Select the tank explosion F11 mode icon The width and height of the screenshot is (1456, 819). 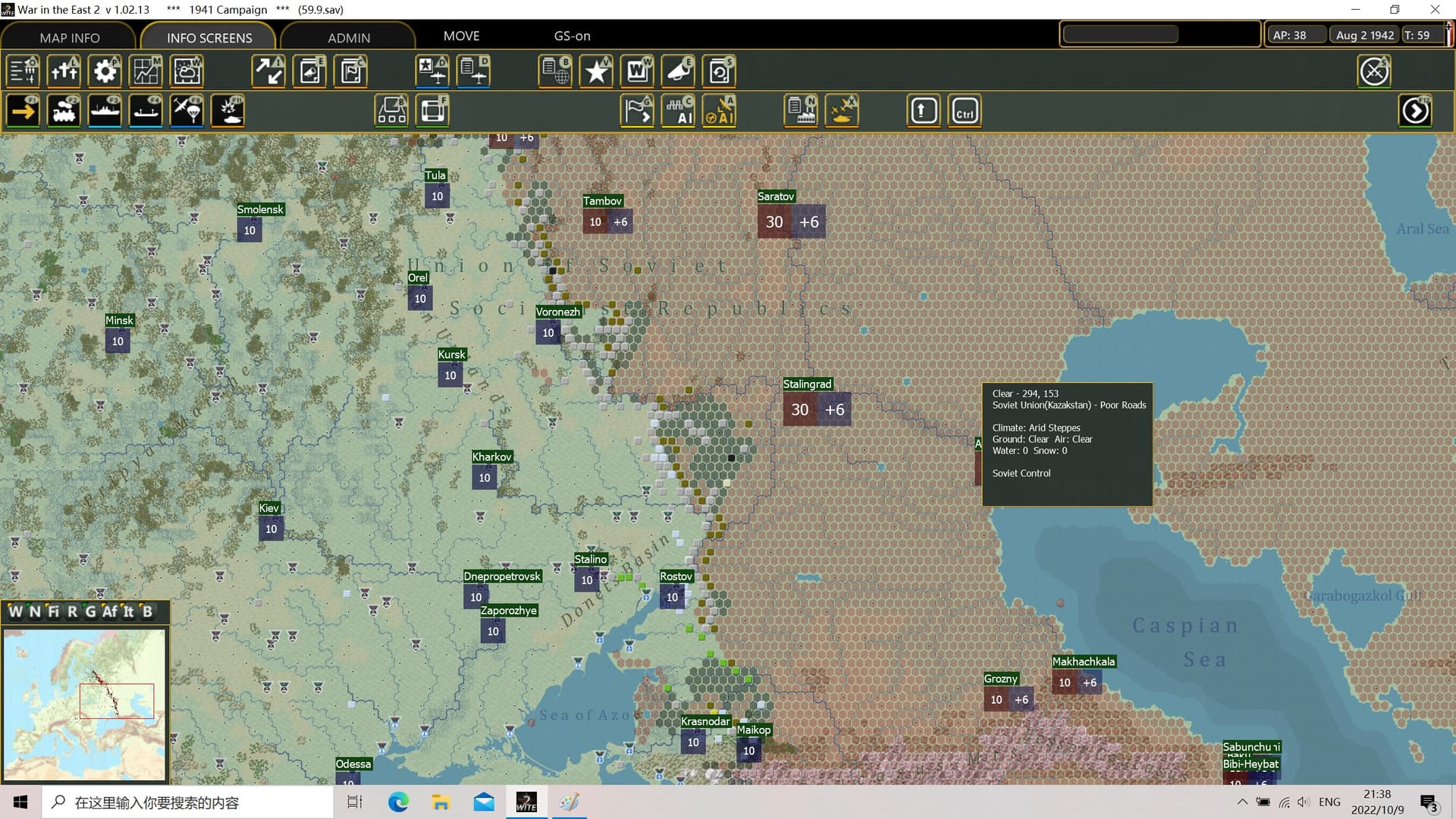click(x=227, y=111)
